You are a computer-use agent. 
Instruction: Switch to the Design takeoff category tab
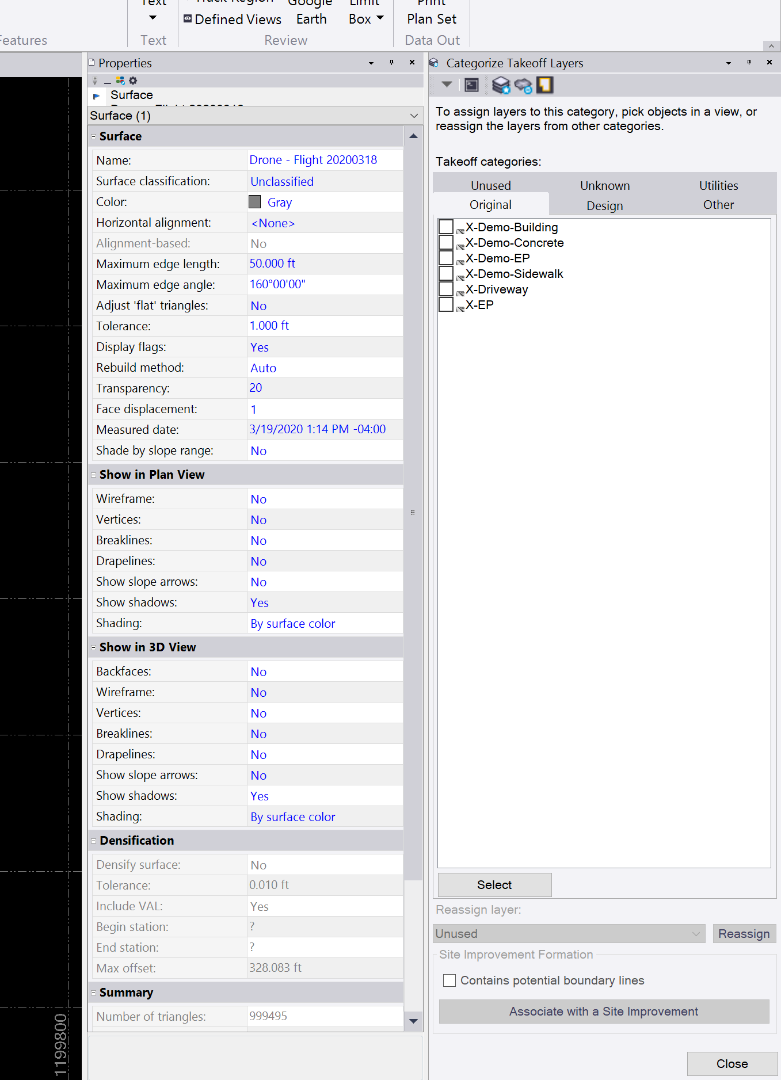[x=605, y=205]
